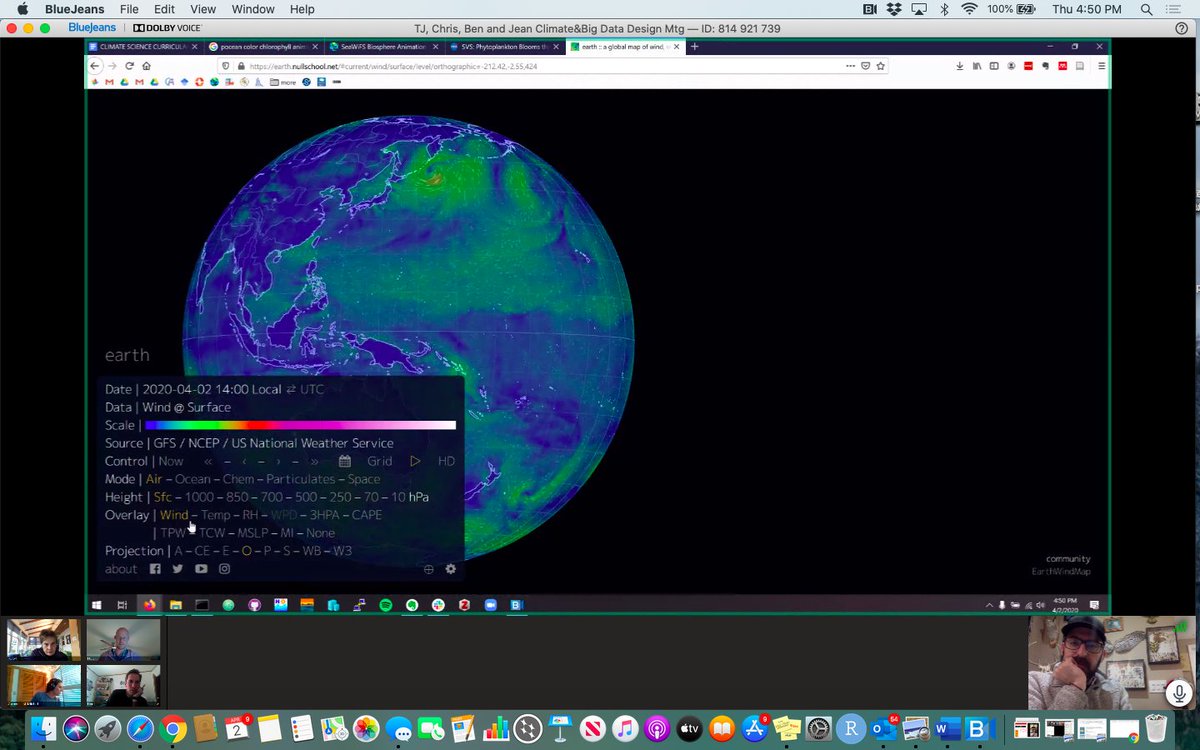Click the top-left participant video thumbnail
Image resolution: width=1200 pixels, height=750 pixels.
click(43, 640)
